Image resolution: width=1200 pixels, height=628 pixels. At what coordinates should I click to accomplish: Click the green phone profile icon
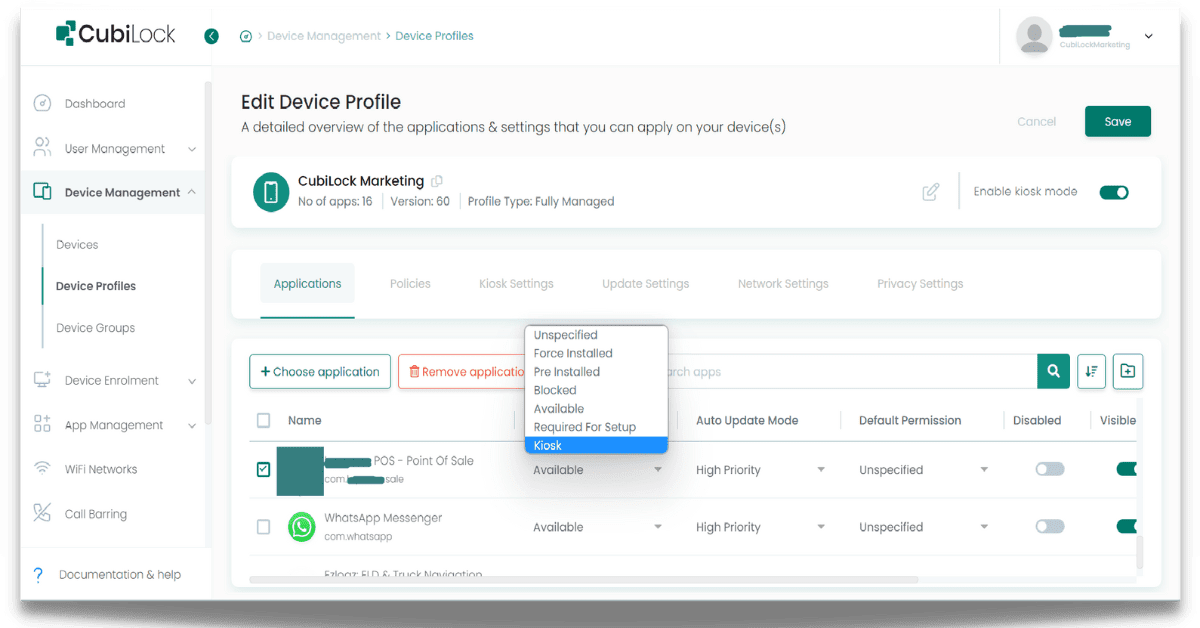[270, 192]
